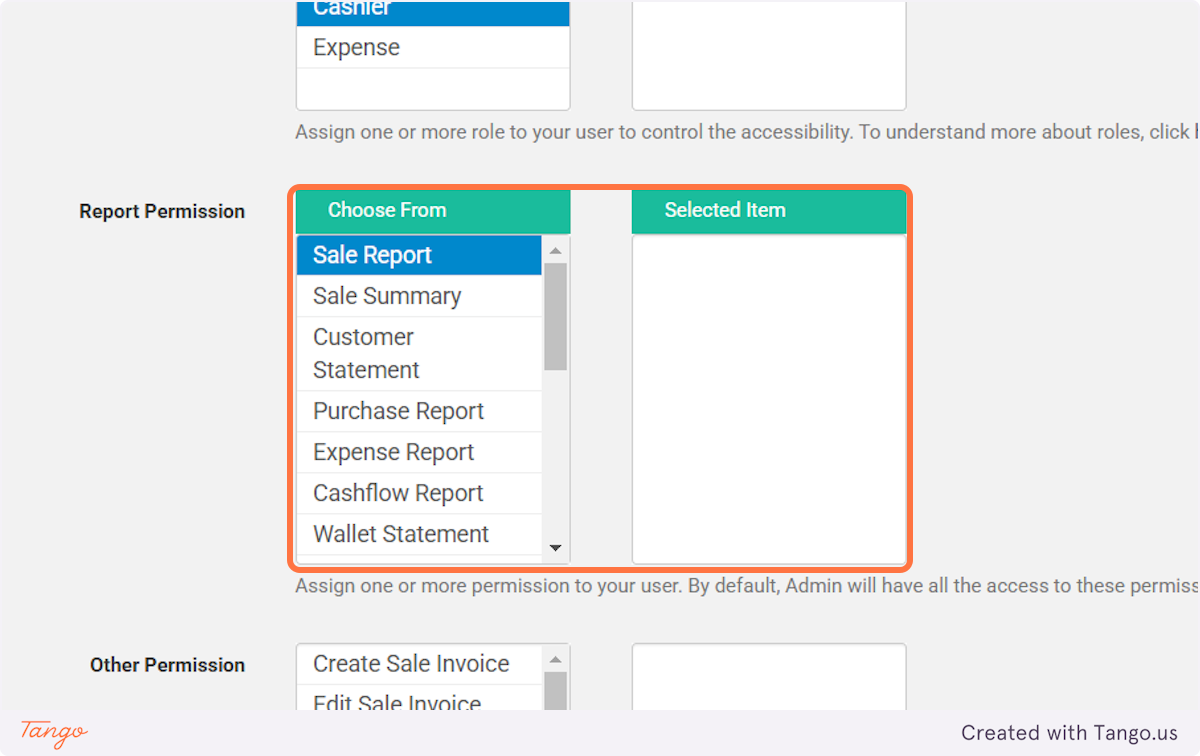Screen dimensions: 1200x756
Task: Click Other Permission list scroll up arrow
Action: tap(556, 659)
